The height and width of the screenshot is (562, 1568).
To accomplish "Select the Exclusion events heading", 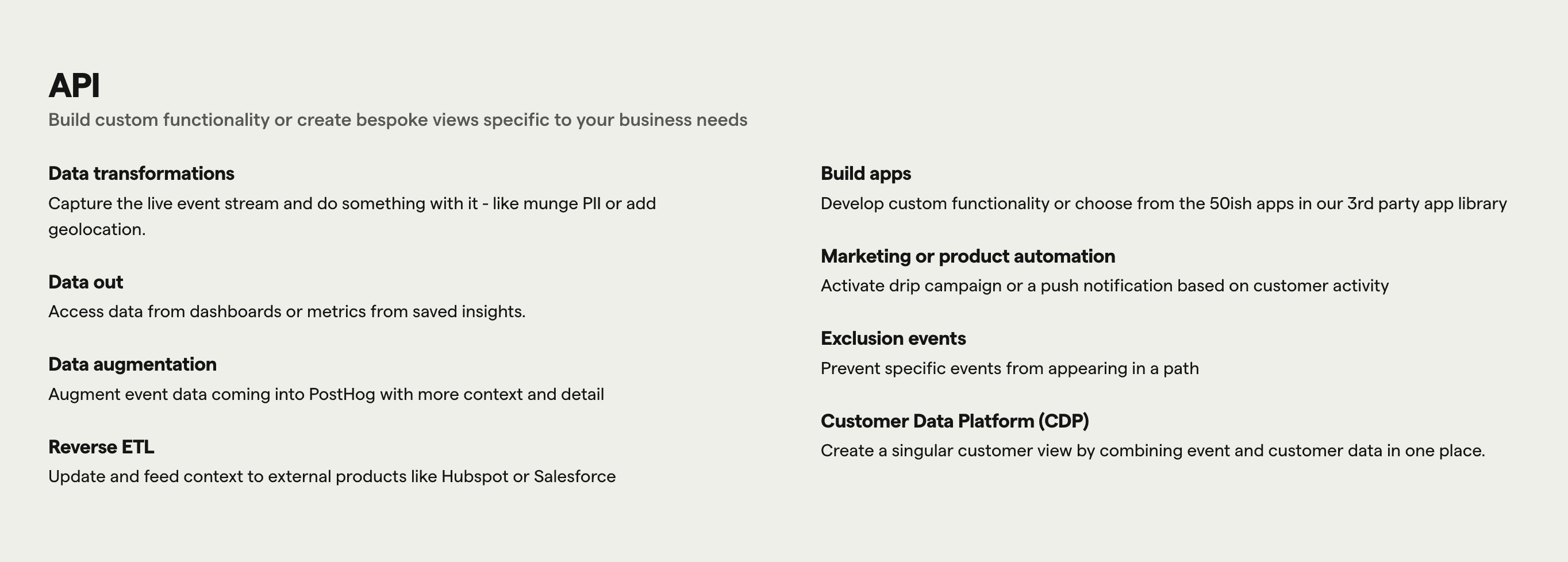I will pos(893,339).
